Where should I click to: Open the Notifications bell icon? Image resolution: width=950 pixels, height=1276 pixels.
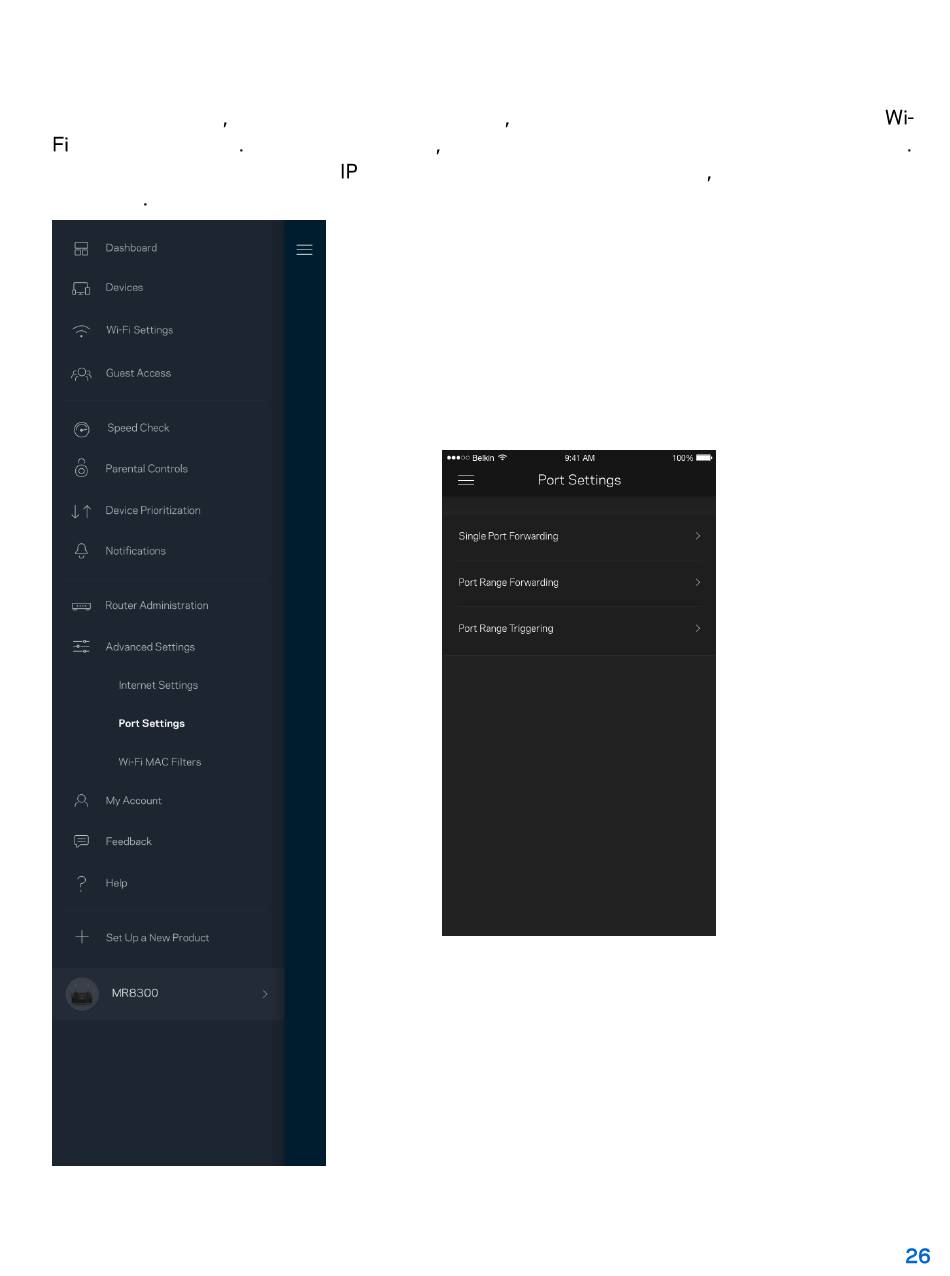click(x=82, y=551)
